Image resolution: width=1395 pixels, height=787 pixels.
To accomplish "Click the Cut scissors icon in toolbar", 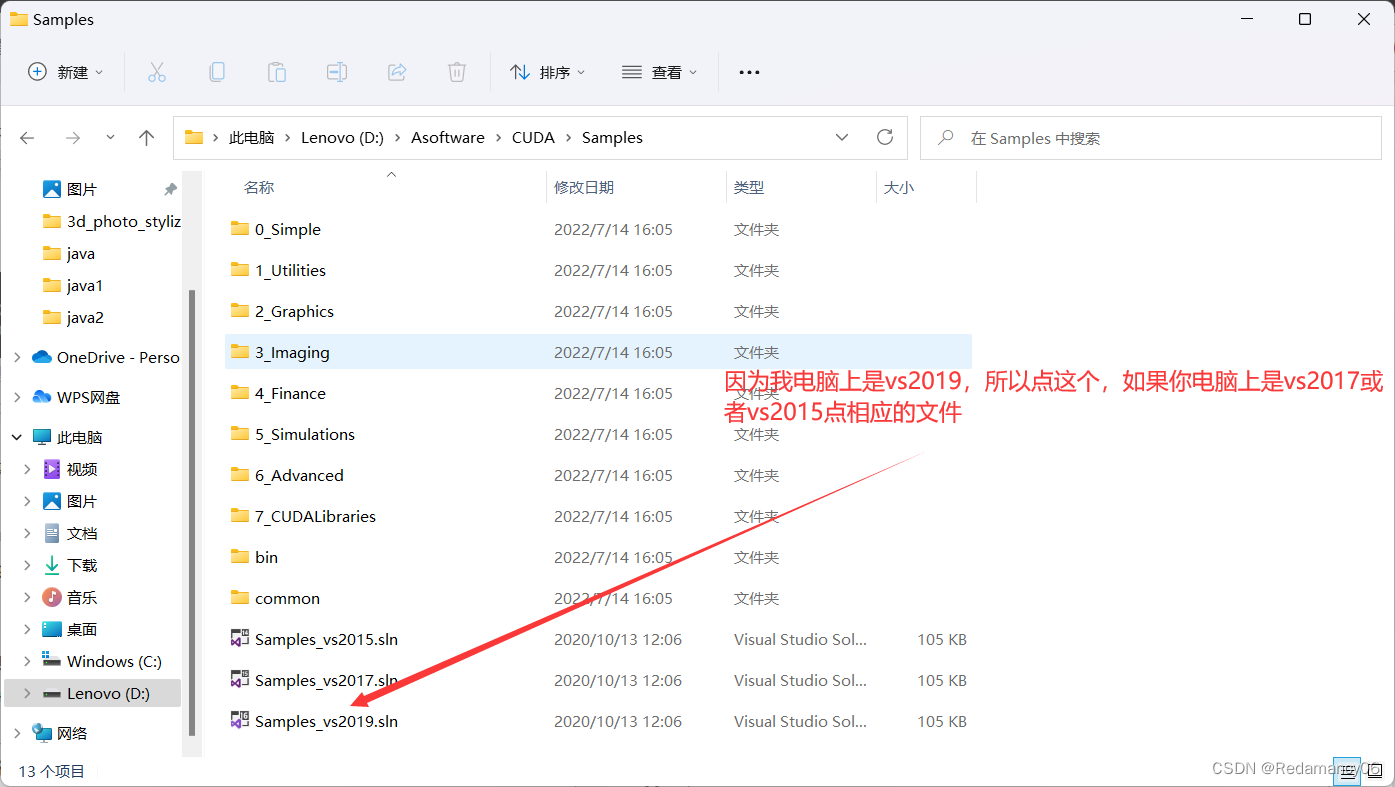I will point(156,72).
